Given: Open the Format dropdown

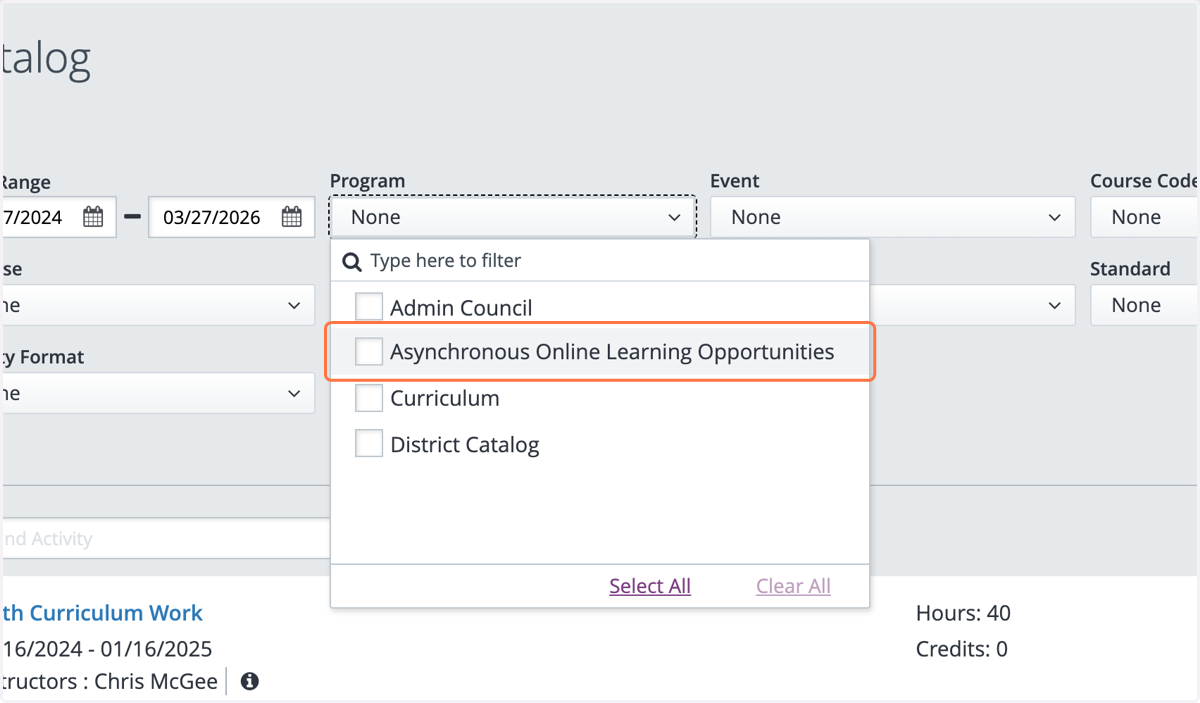Looking at the screenshot, I should pyautogui.click(x=157, y=393).
